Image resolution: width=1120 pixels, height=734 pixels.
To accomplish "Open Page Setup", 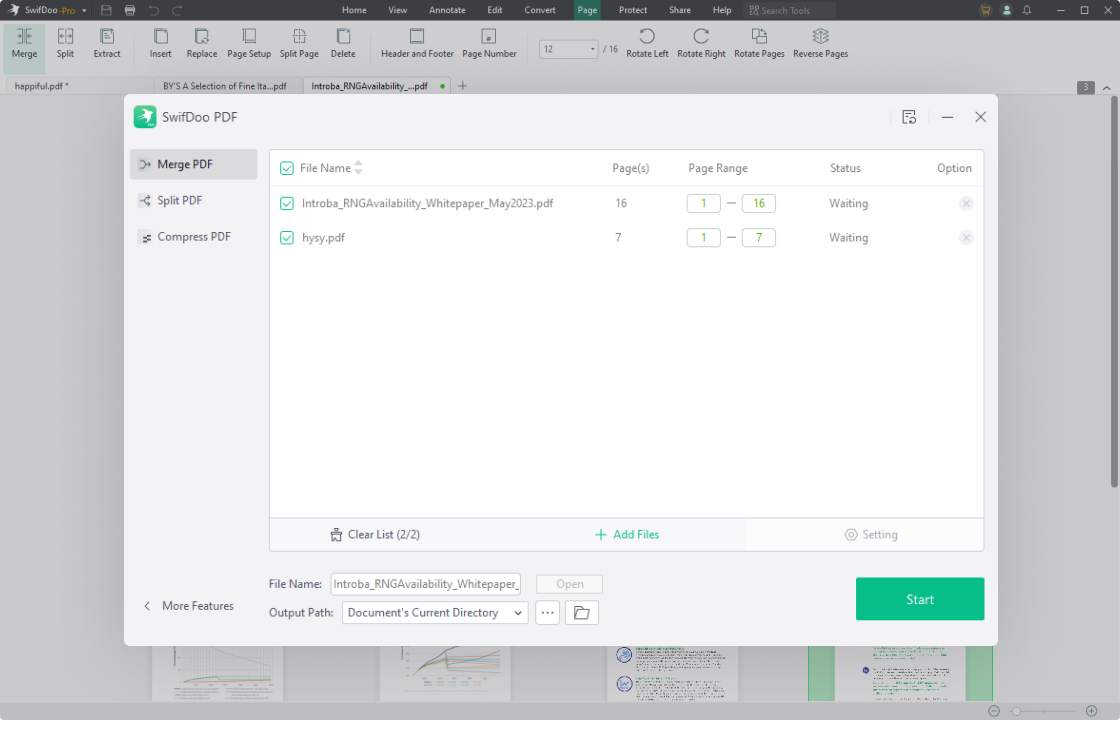I will (249, 44).
